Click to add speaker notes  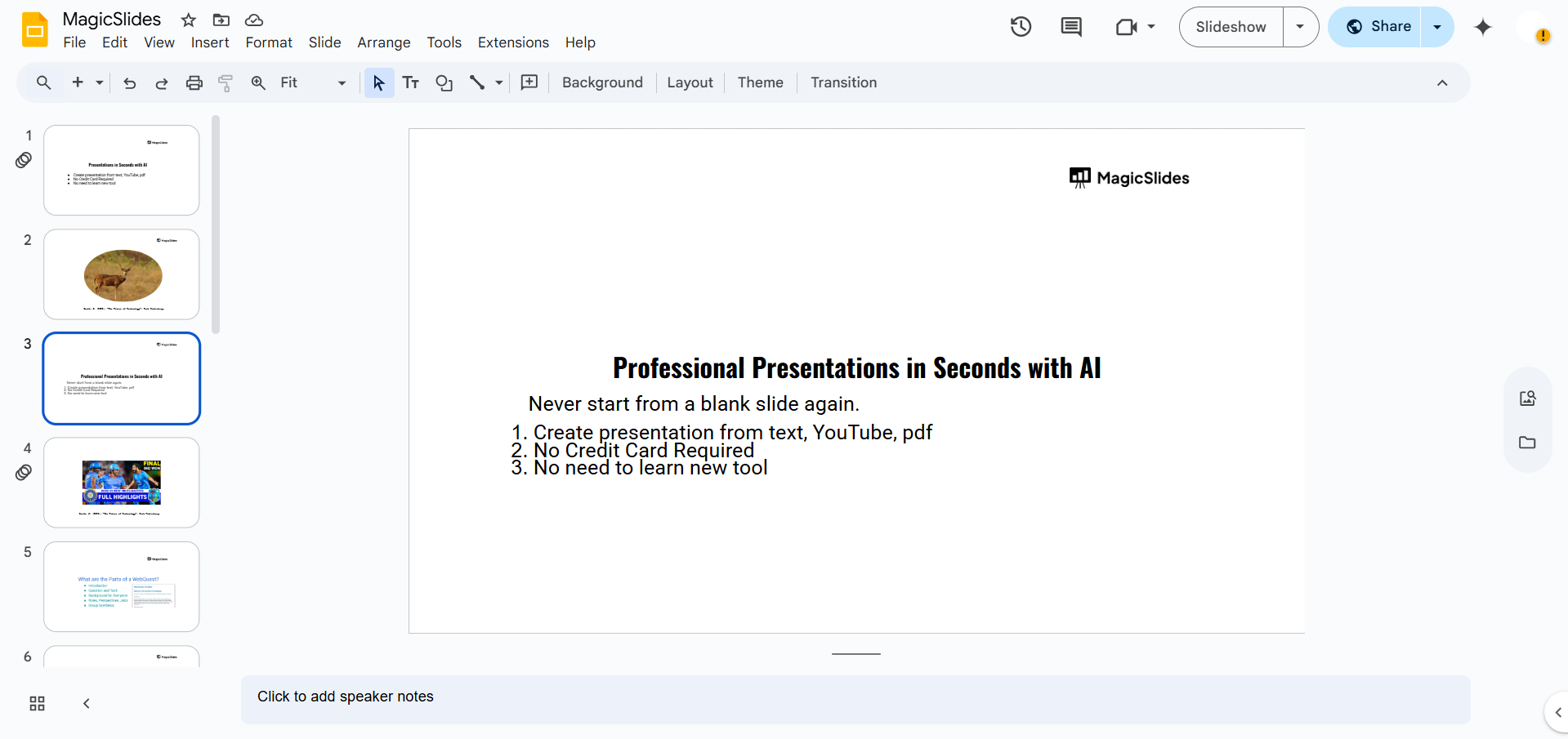855,699
